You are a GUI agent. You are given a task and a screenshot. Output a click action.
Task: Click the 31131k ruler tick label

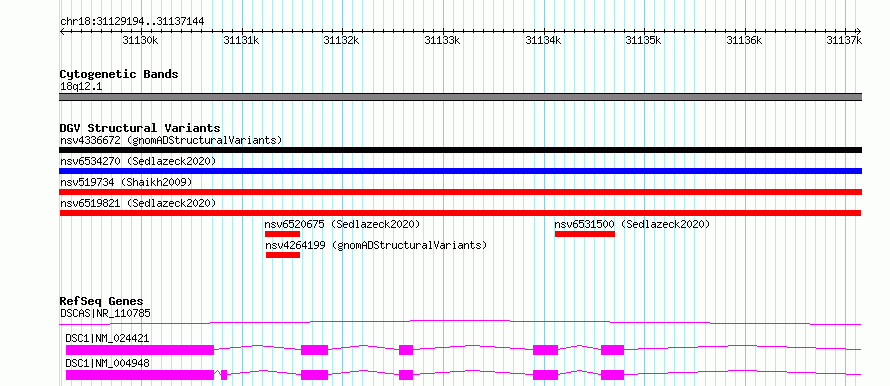(x=241, y=40)
